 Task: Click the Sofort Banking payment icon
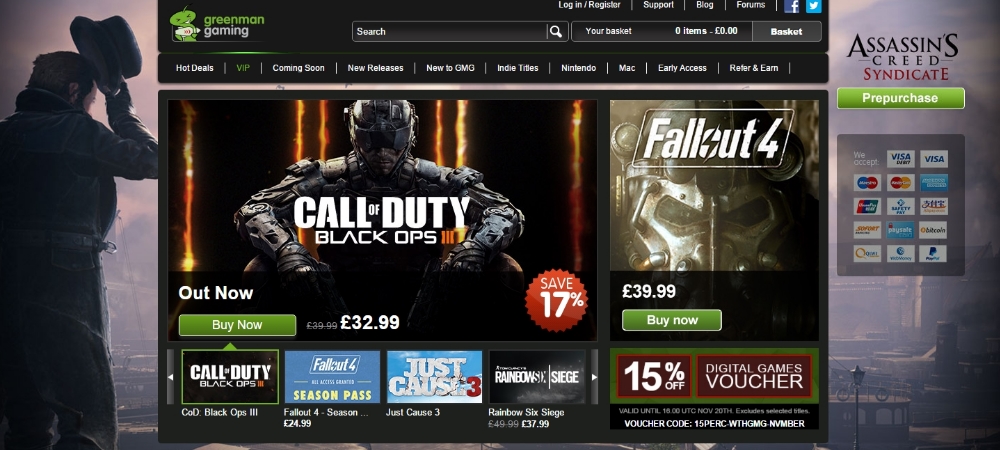tap(867, 230)
